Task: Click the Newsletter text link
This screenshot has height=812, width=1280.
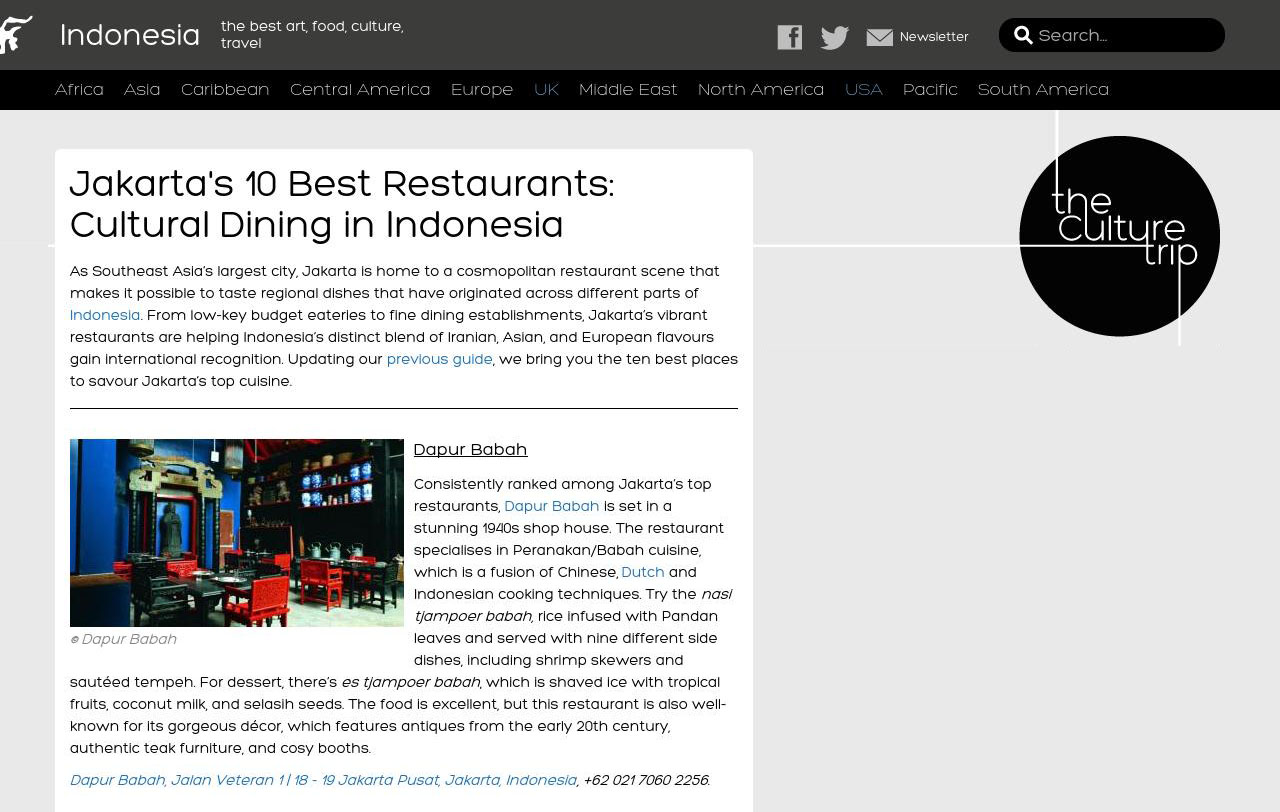Action: tap(934, 37)
